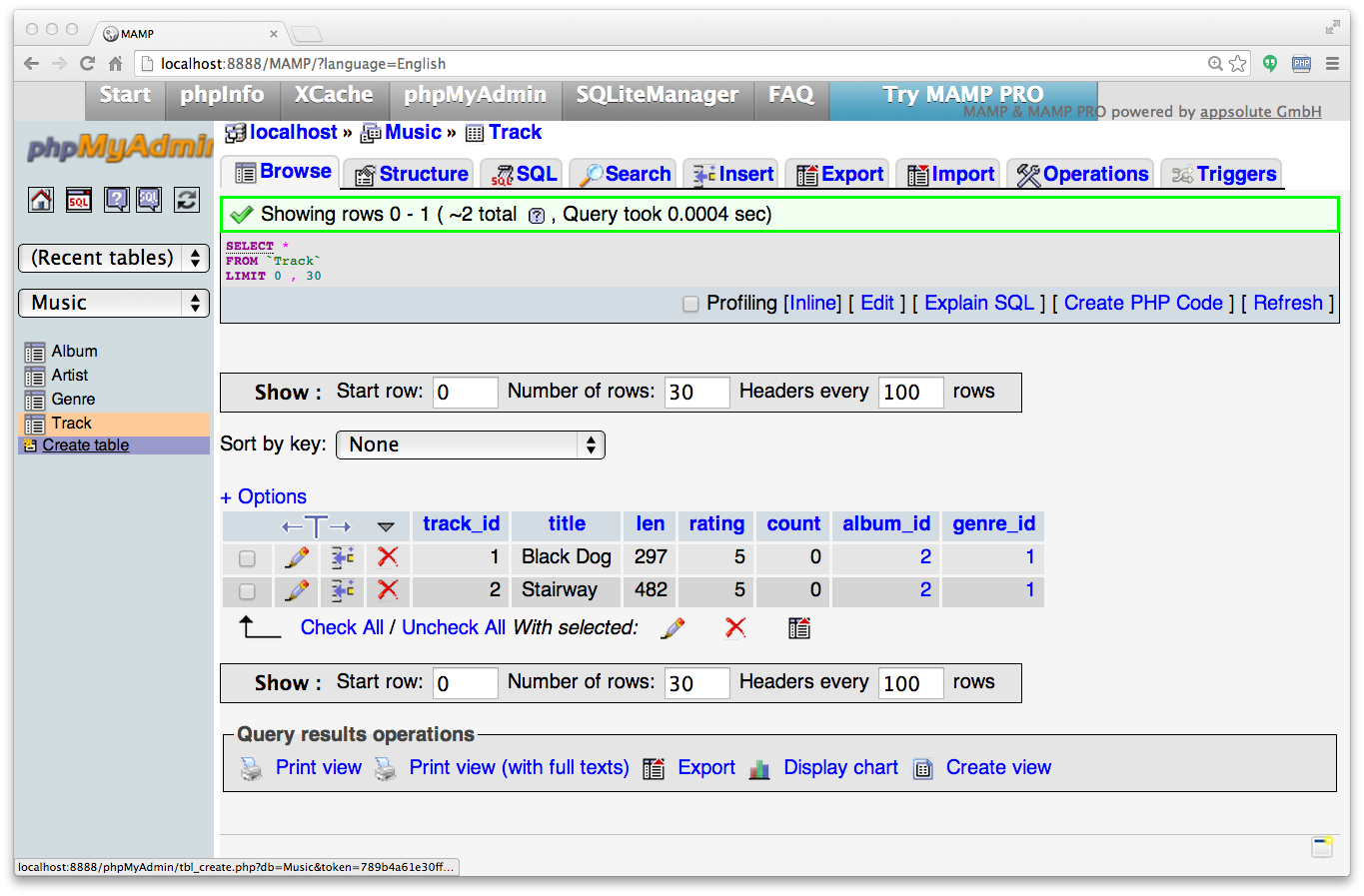The height and width of the screenshot is (896, 1364).
Task: Click the down triangle in table header
Action: (386, 526)
